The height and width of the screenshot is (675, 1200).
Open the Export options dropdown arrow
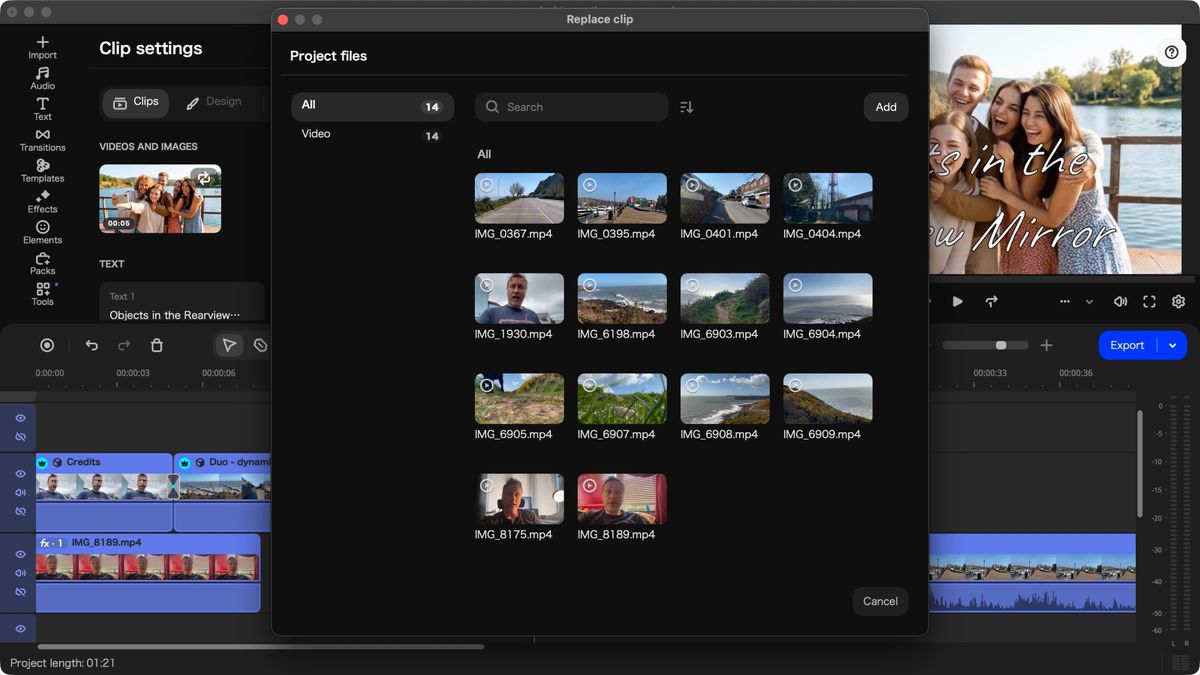[1172, 345]
